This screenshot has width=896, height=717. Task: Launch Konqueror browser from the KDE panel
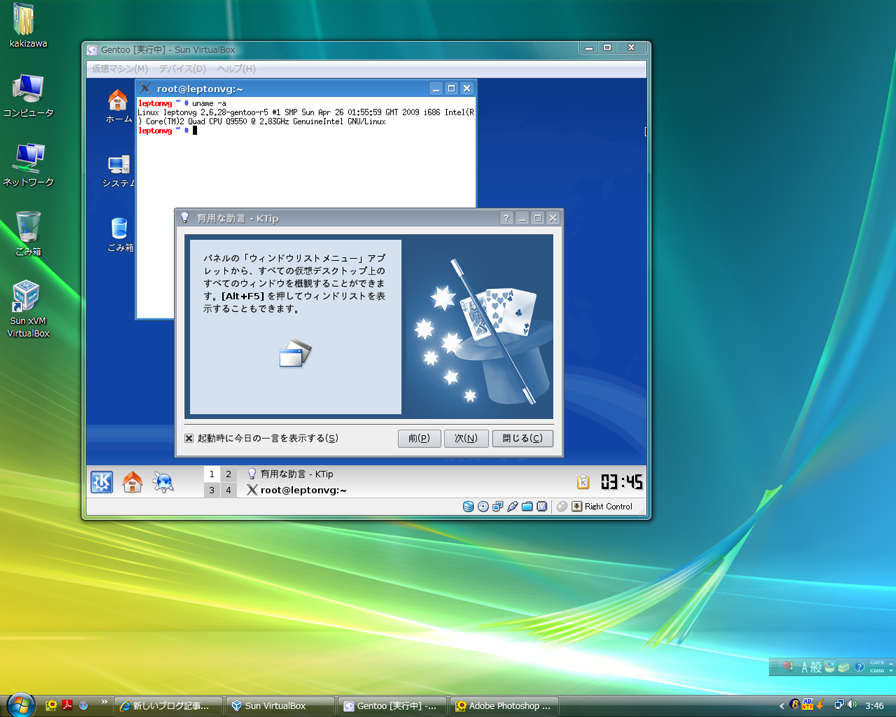163,482
